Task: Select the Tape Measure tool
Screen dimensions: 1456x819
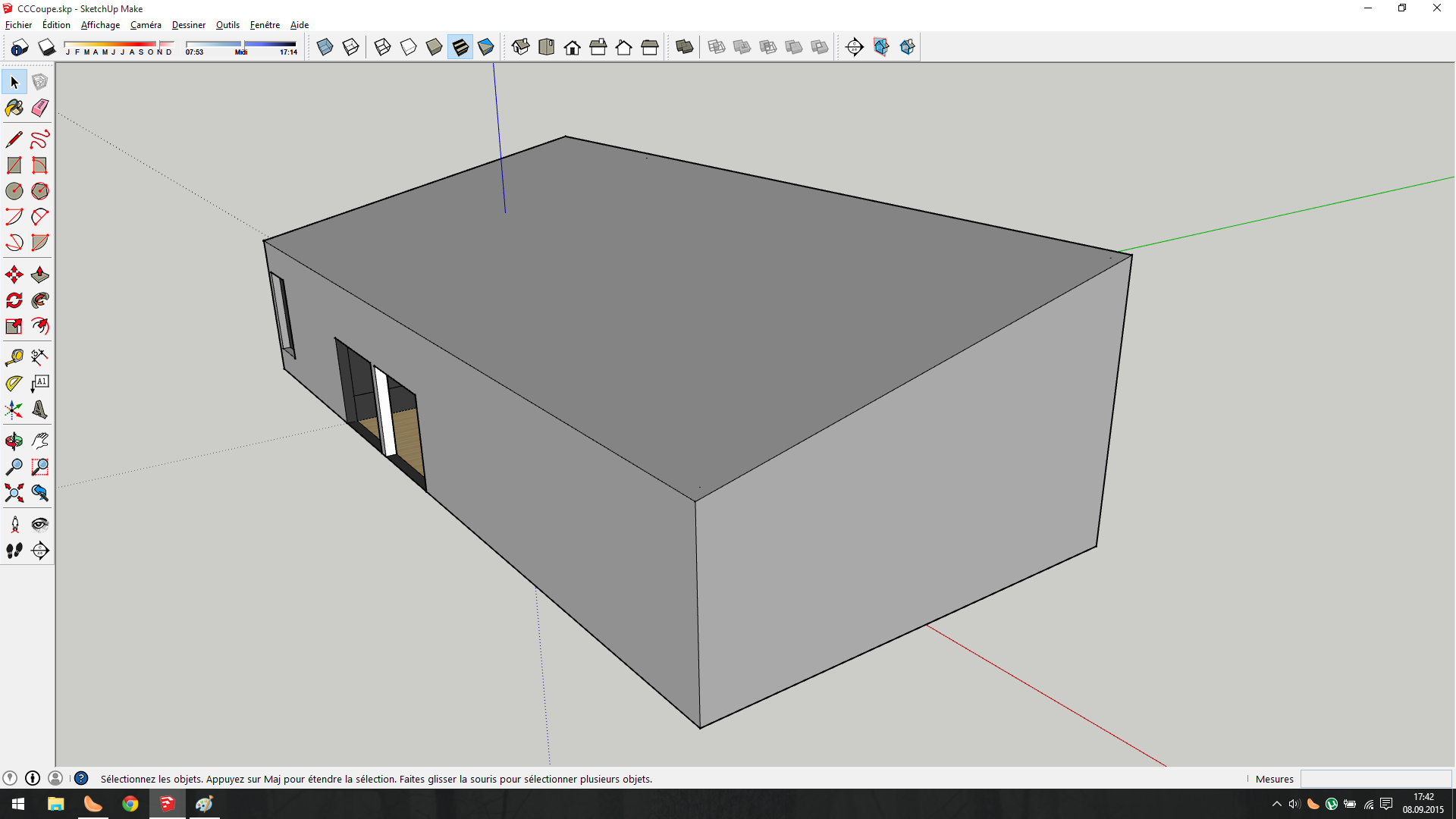Action: point(14,357)
